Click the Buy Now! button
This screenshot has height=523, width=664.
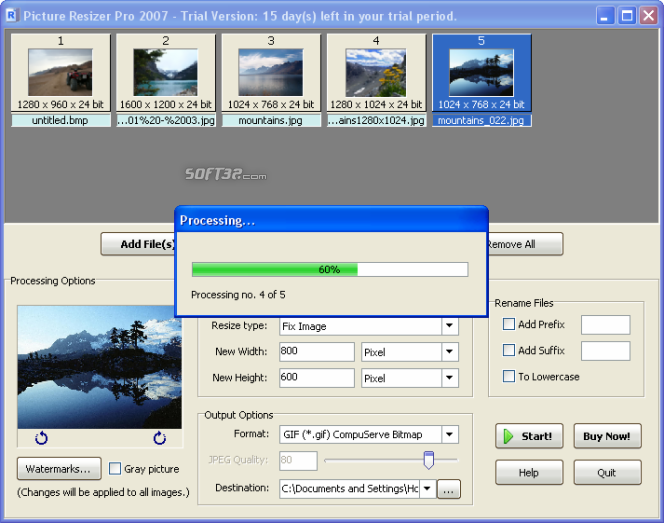coord(607,436)
